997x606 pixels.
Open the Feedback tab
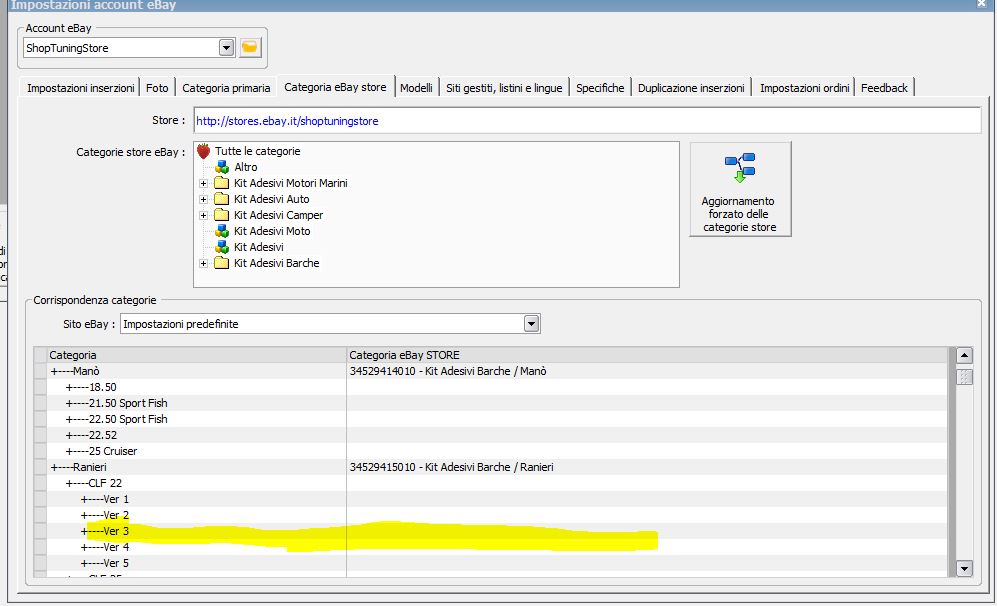[x=884, y=88]
